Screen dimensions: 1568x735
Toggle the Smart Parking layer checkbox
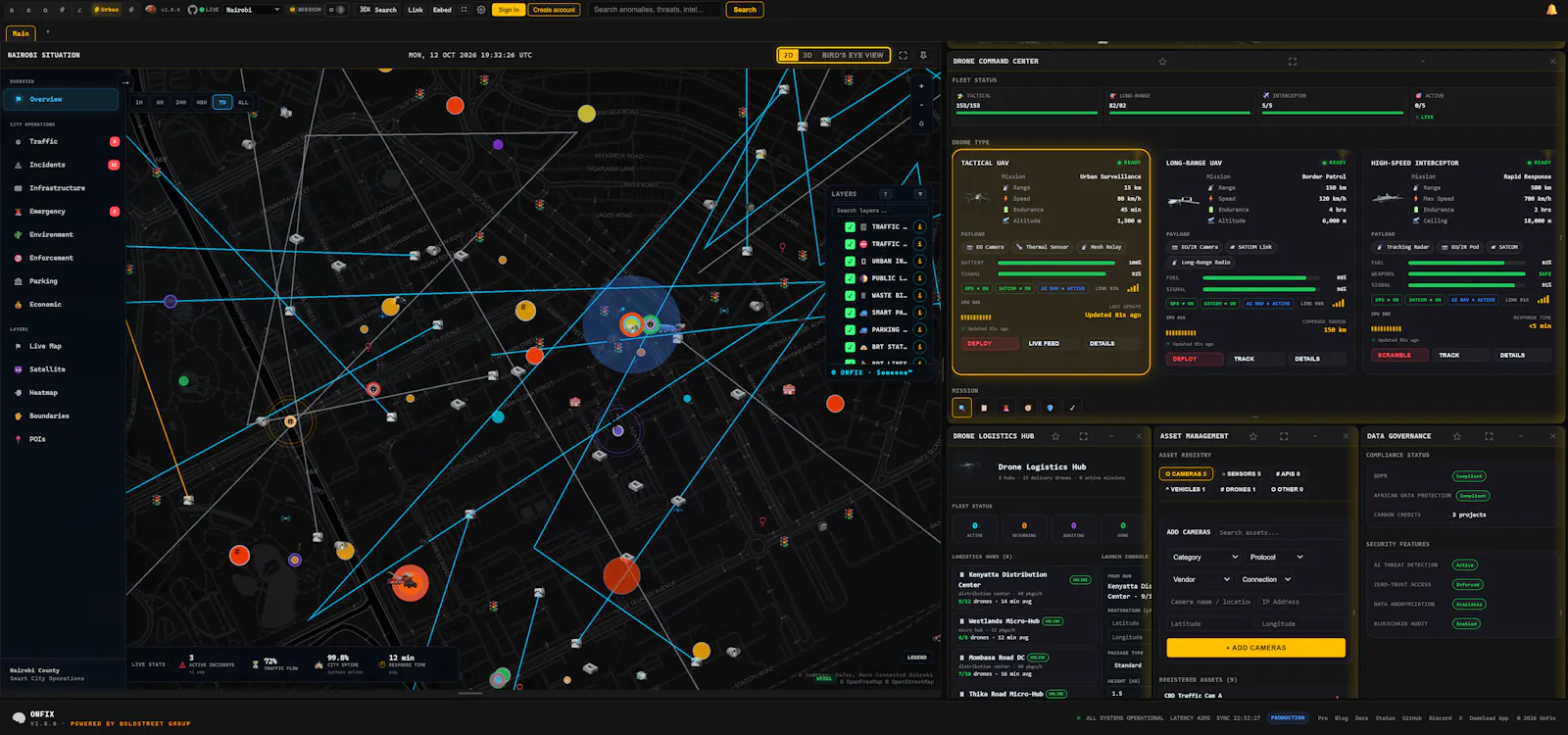coord(850,313)
